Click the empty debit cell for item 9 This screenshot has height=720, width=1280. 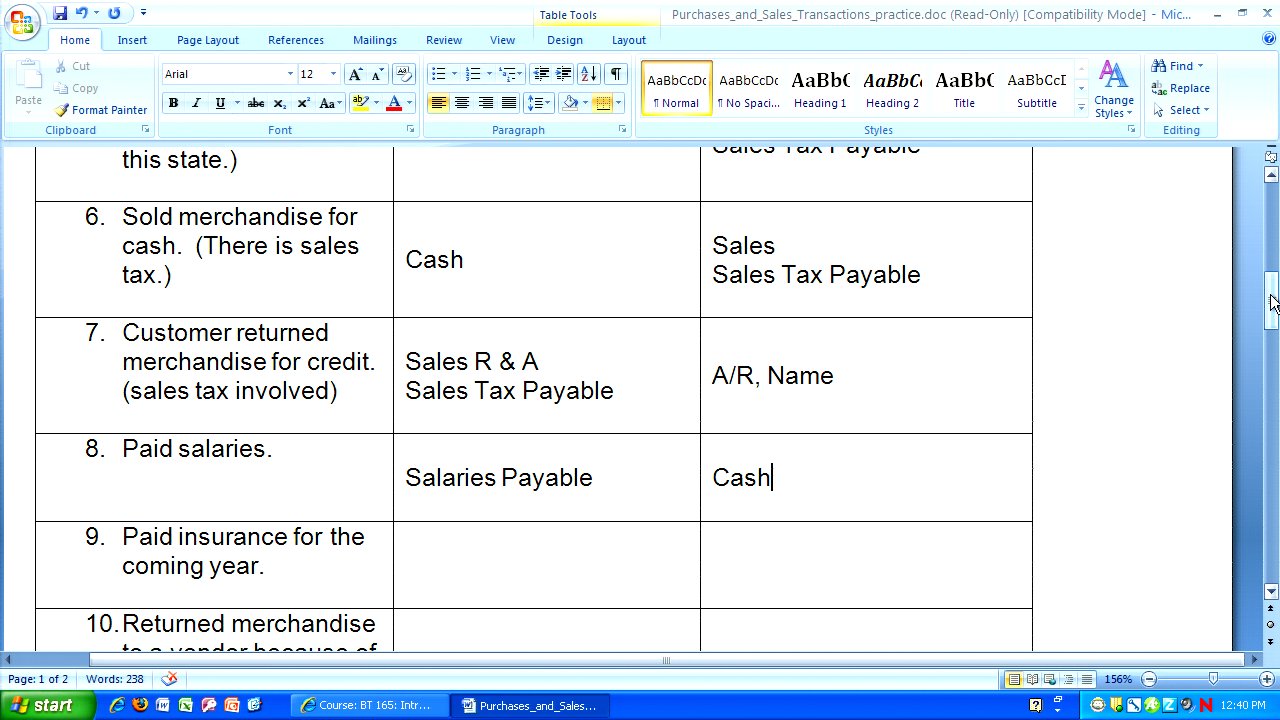coord(546,565)
